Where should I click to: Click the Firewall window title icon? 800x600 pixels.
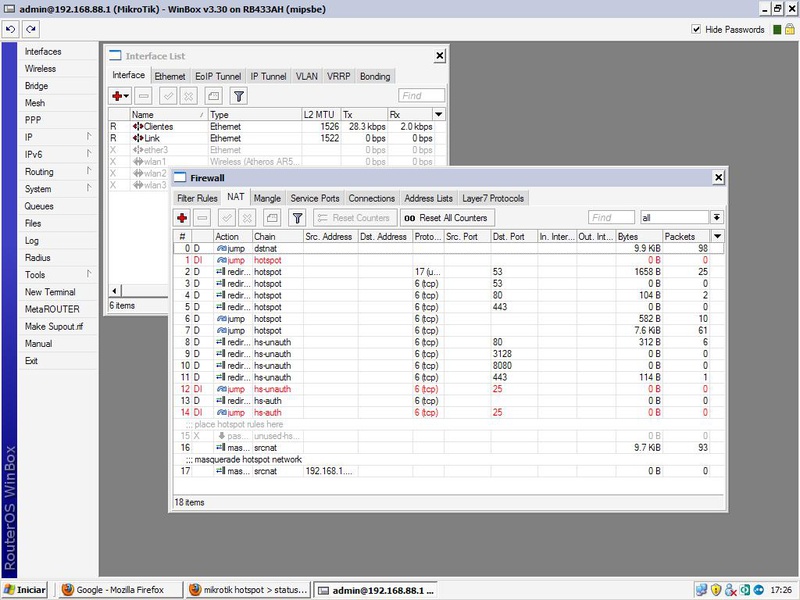coord(180,178)
